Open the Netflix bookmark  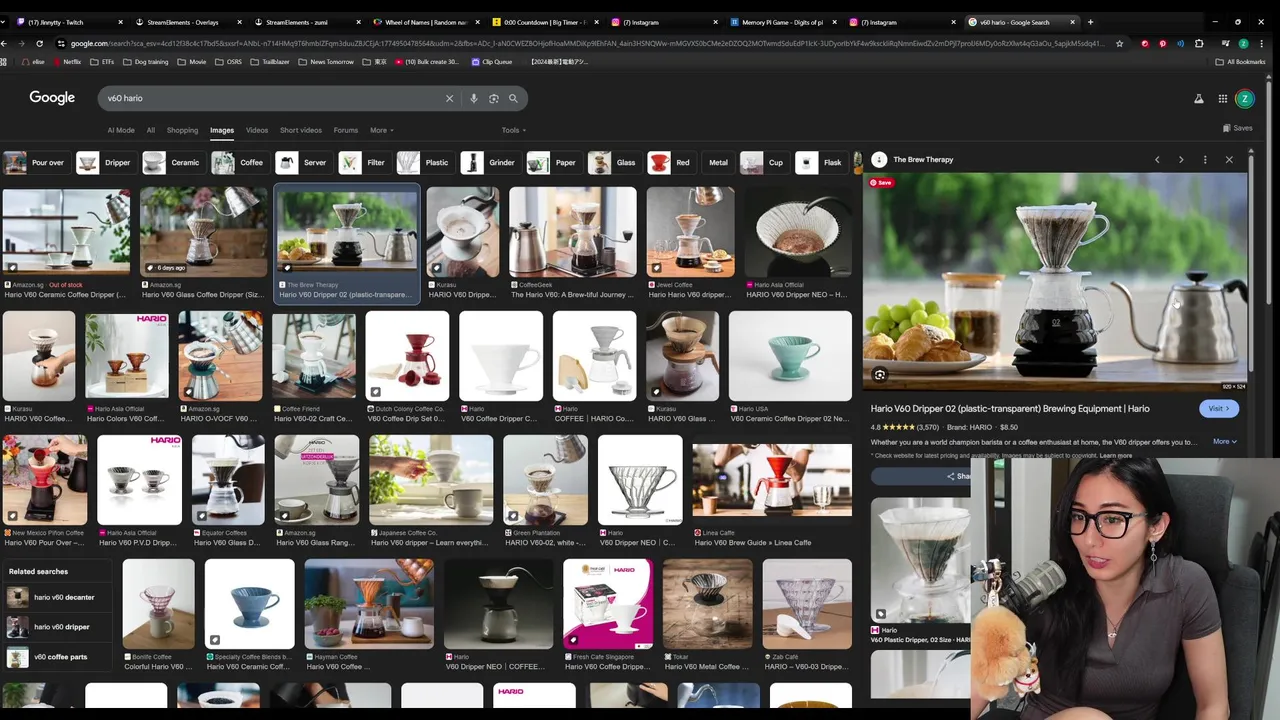pos(66,62)
